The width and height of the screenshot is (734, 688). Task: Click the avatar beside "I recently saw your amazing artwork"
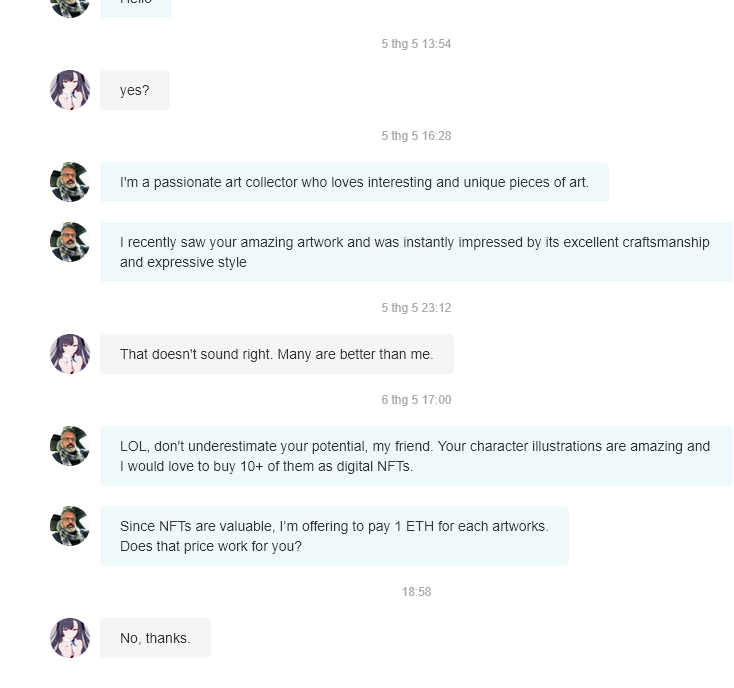(x=70, y=242)
